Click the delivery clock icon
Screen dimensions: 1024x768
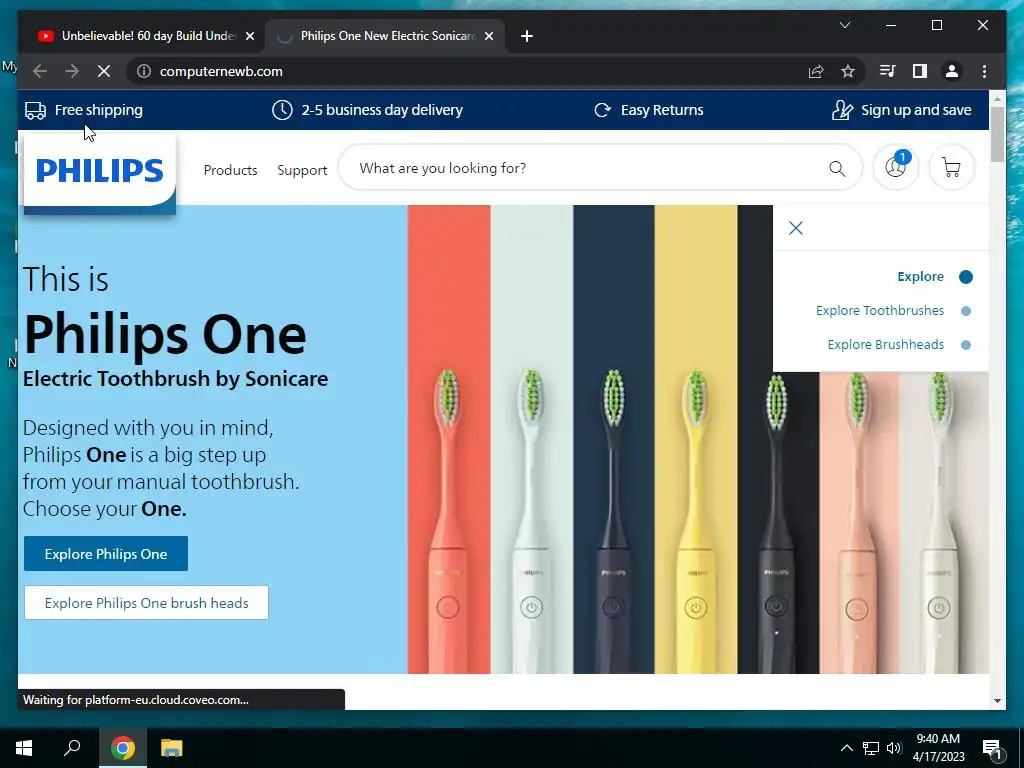tap(282, 110)
